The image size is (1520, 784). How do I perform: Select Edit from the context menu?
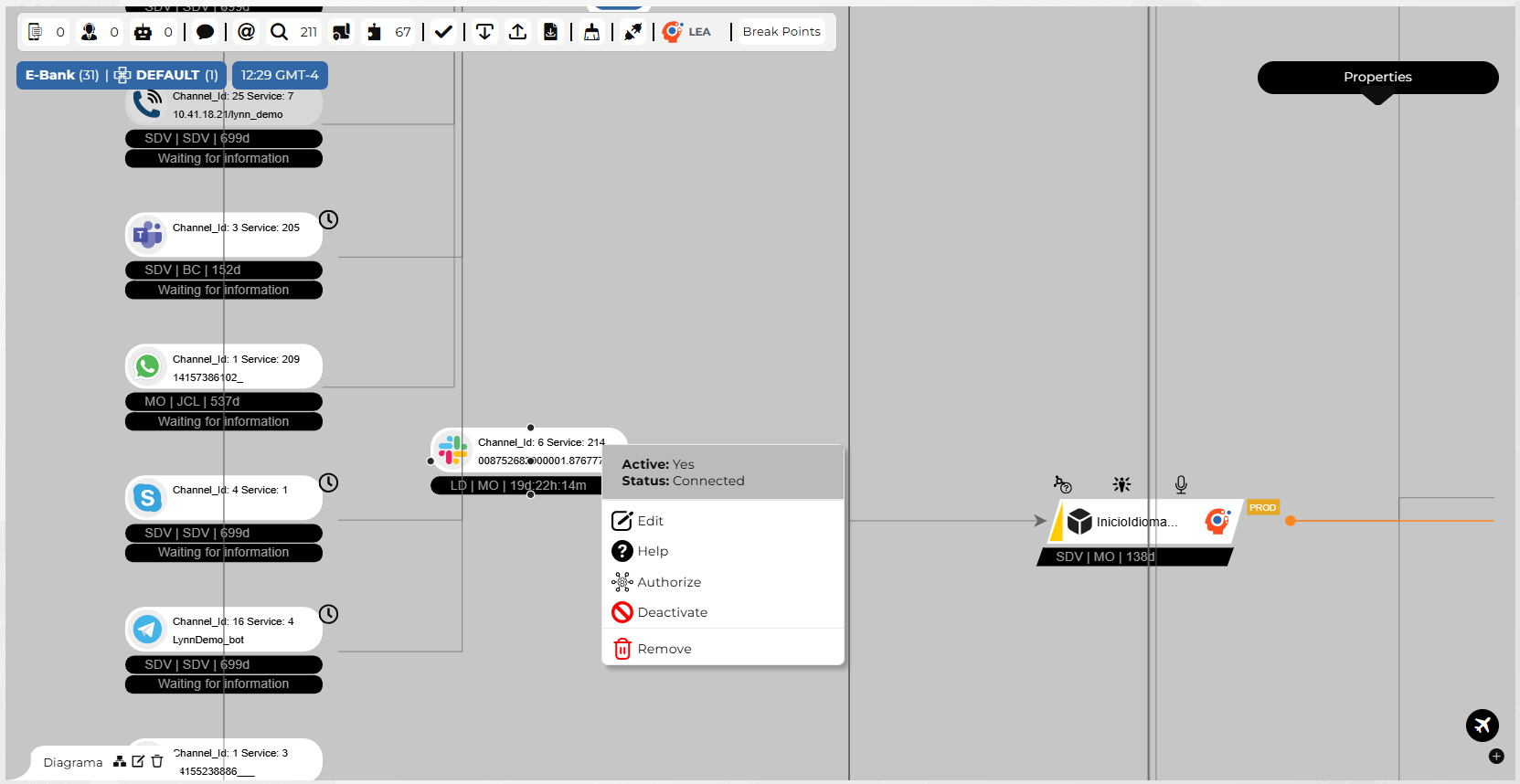(650, 521)
